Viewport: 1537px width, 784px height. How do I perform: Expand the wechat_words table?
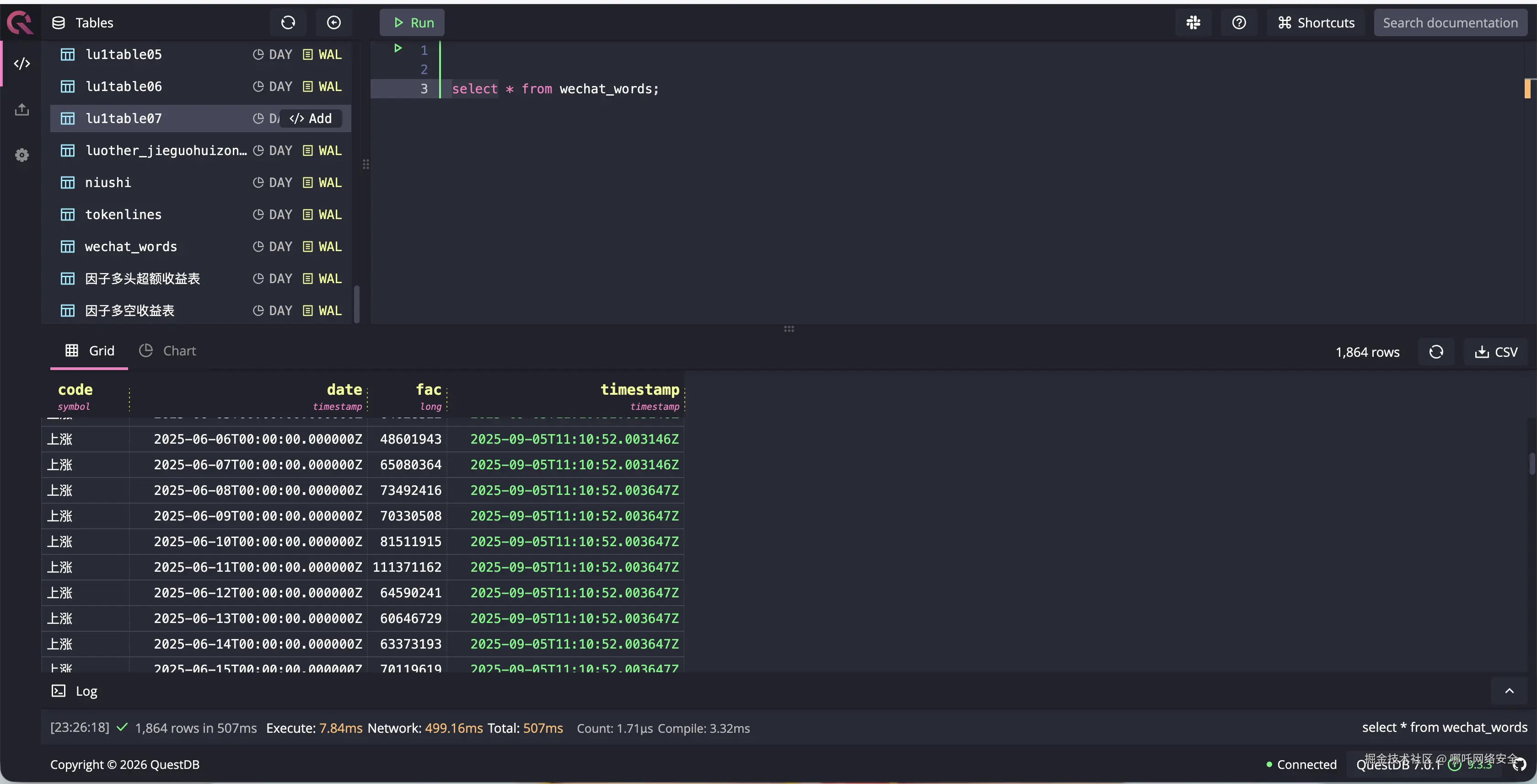[131, 247]
